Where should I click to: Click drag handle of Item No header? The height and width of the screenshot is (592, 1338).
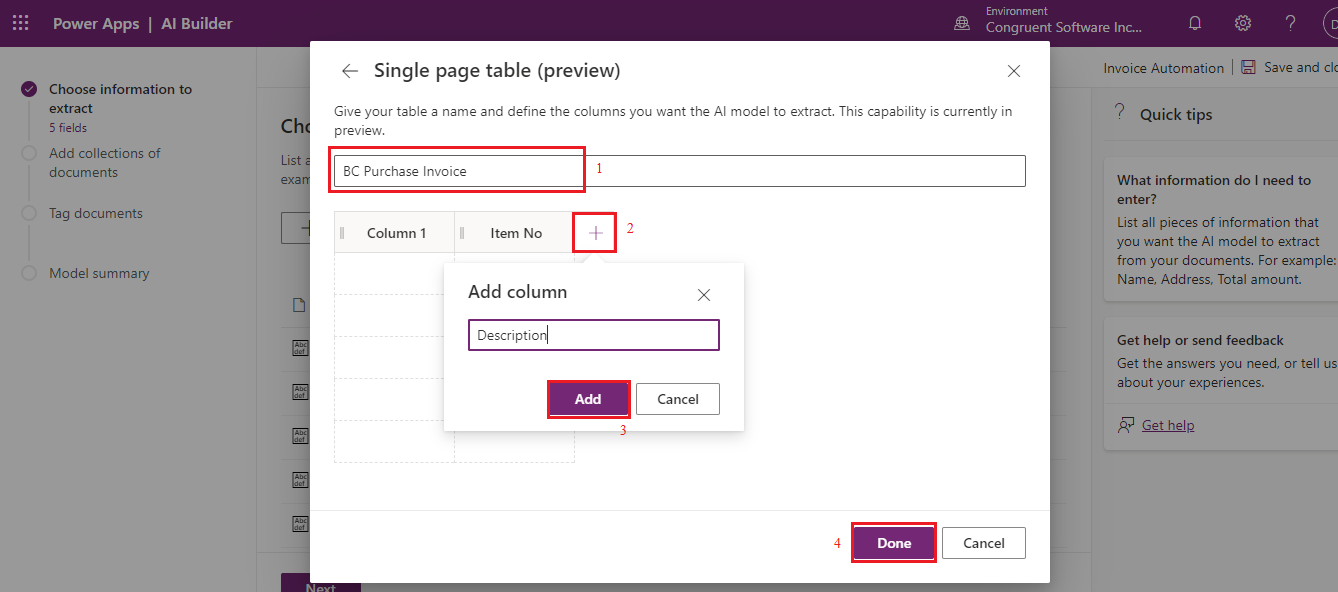462,233
